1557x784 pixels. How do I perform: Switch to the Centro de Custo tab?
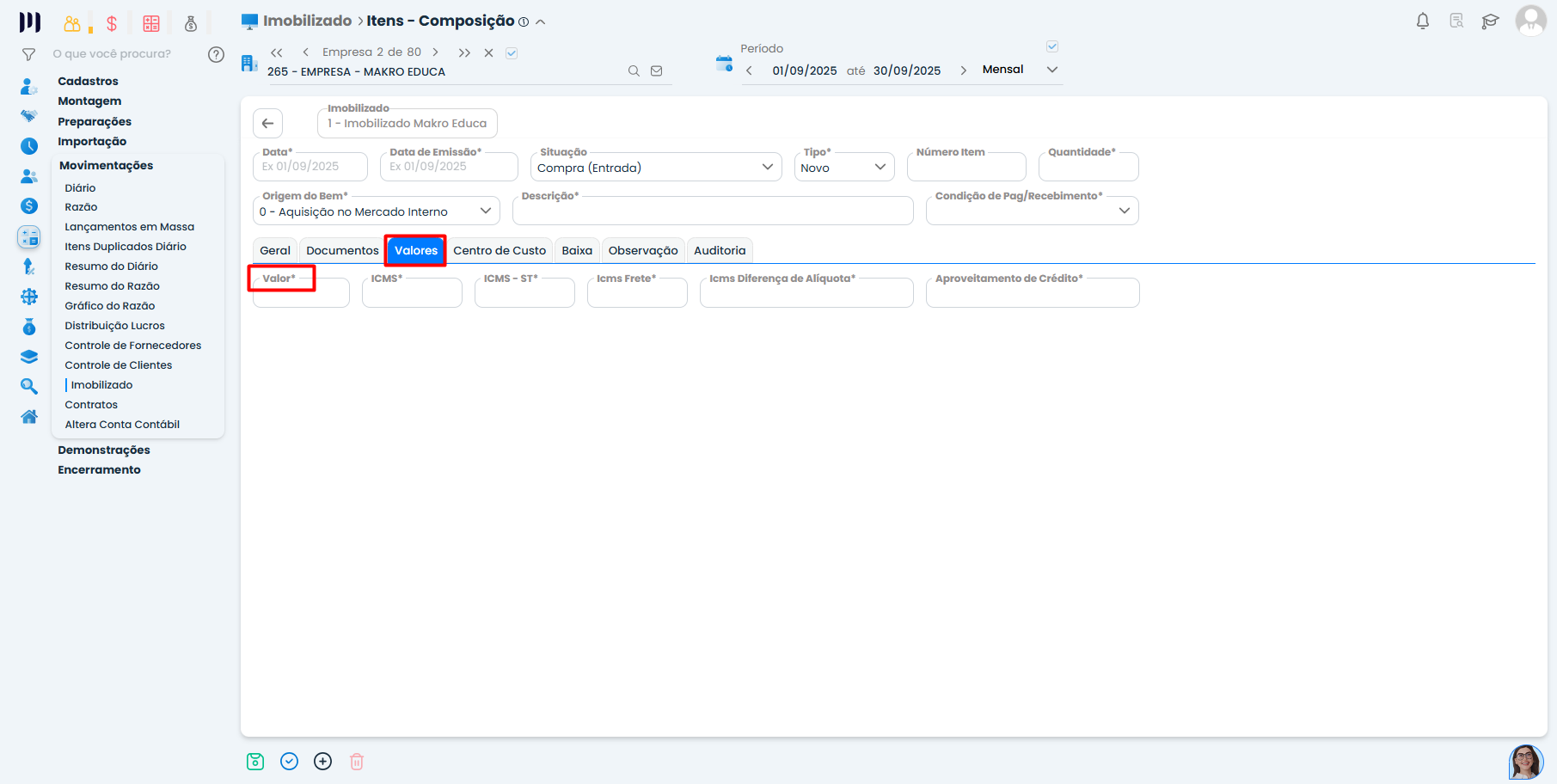500,251
